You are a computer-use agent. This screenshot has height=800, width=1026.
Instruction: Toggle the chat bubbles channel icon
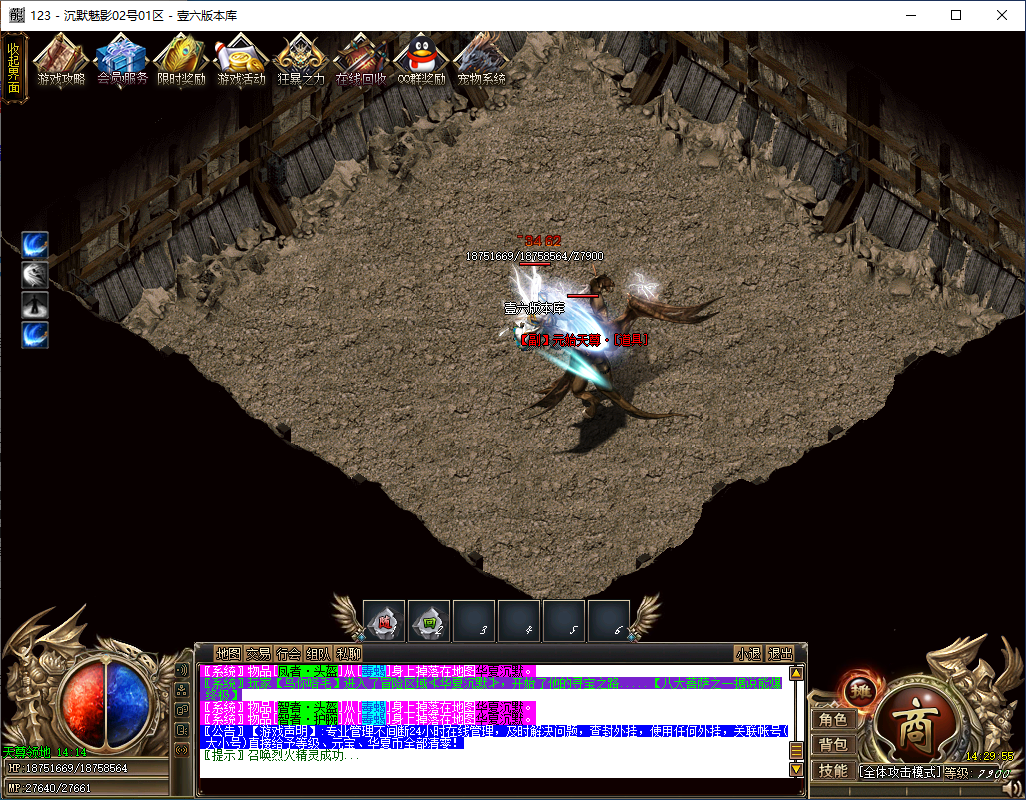point(182,710)
